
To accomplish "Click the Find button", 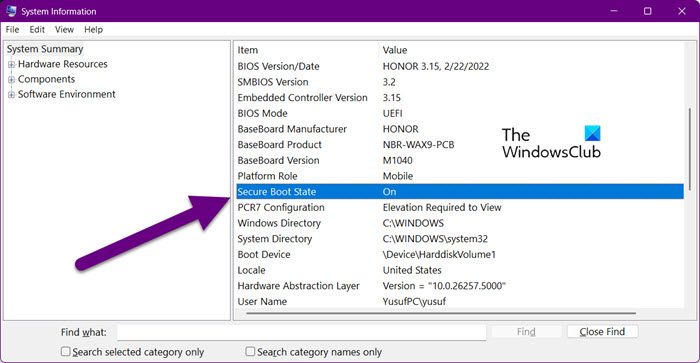I will (x=526, y=332).
